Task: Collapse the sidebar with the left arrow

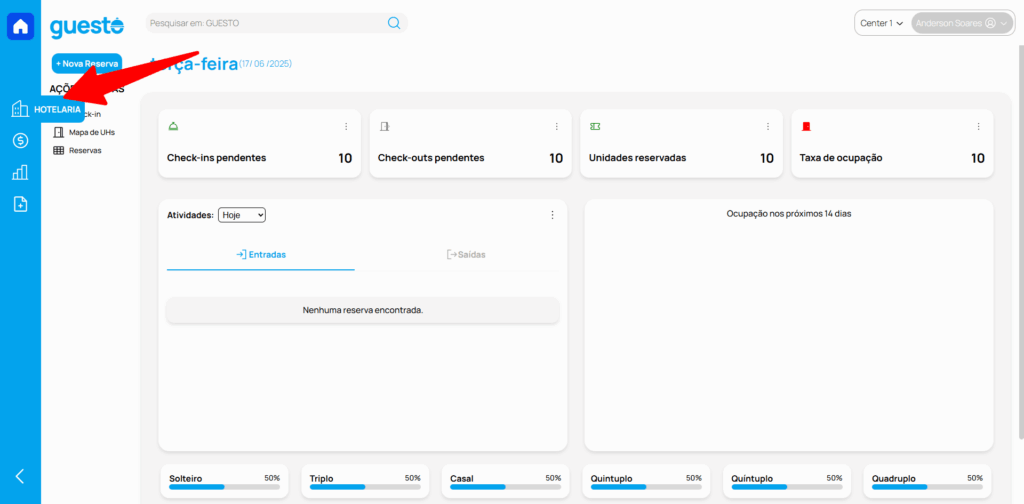Action: click(20, 476)
